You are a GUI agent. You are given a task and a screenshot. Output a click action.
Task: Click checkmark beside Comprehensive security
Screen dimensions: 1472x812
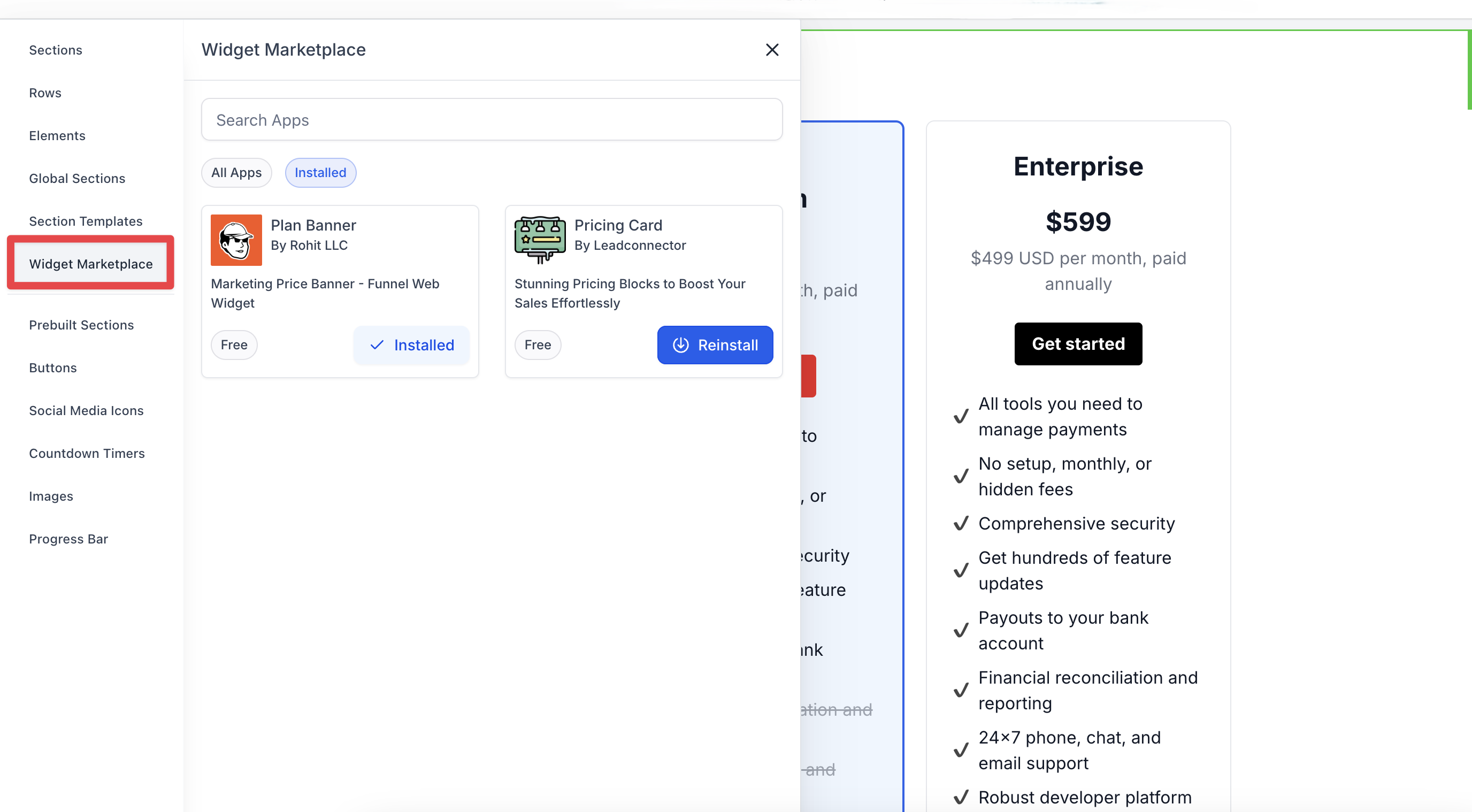pos(961,524)
